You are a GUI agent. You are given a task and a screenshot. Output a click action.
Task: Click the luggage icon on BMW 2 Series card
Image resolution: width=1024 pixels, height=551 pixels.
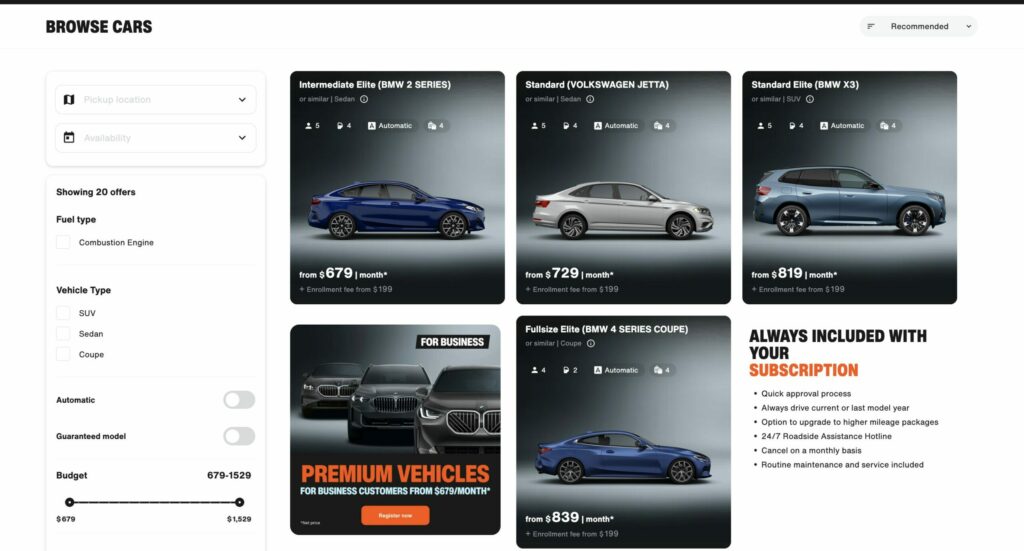432,126
